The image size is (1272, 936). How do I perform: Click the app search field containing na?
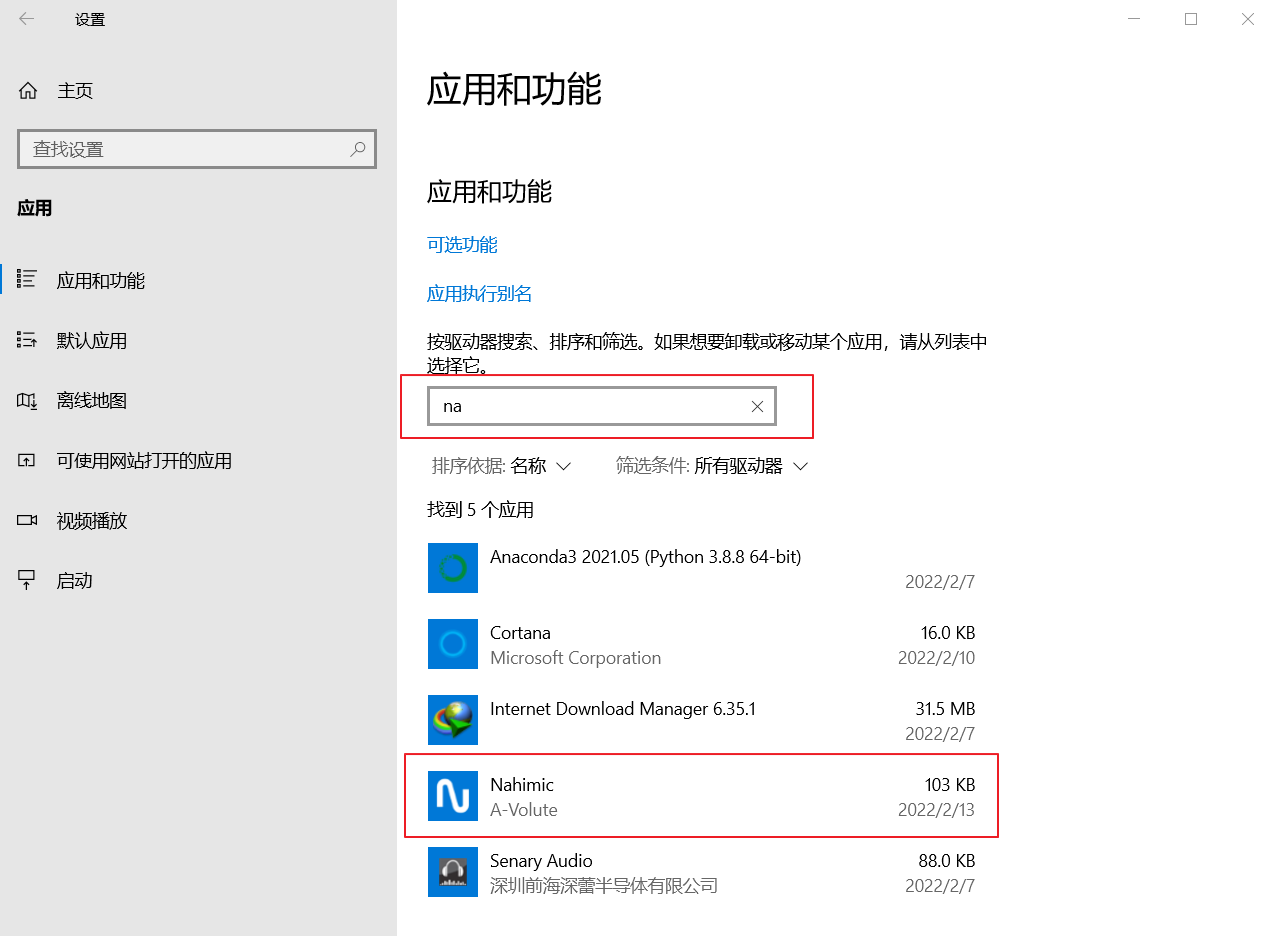pyautogui.click(x=602, y=406)
